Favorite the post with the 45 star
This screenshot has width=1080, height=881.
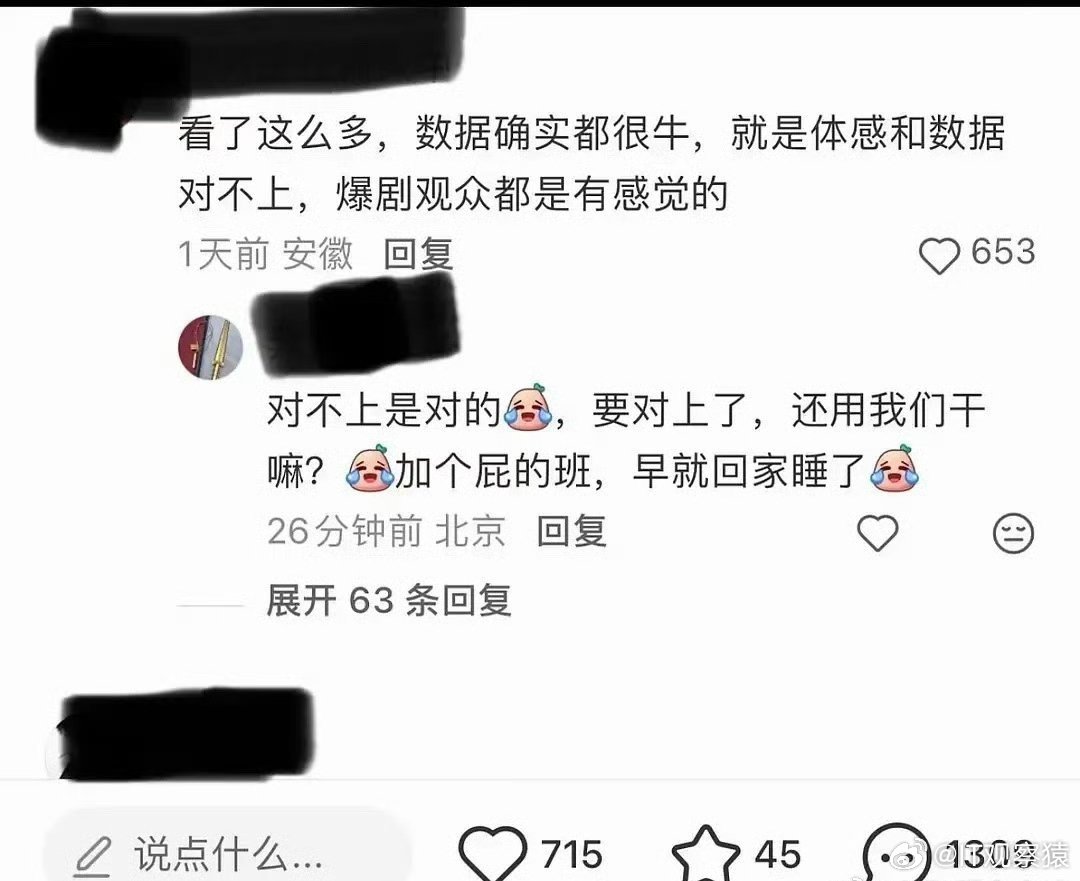[705, 854]
